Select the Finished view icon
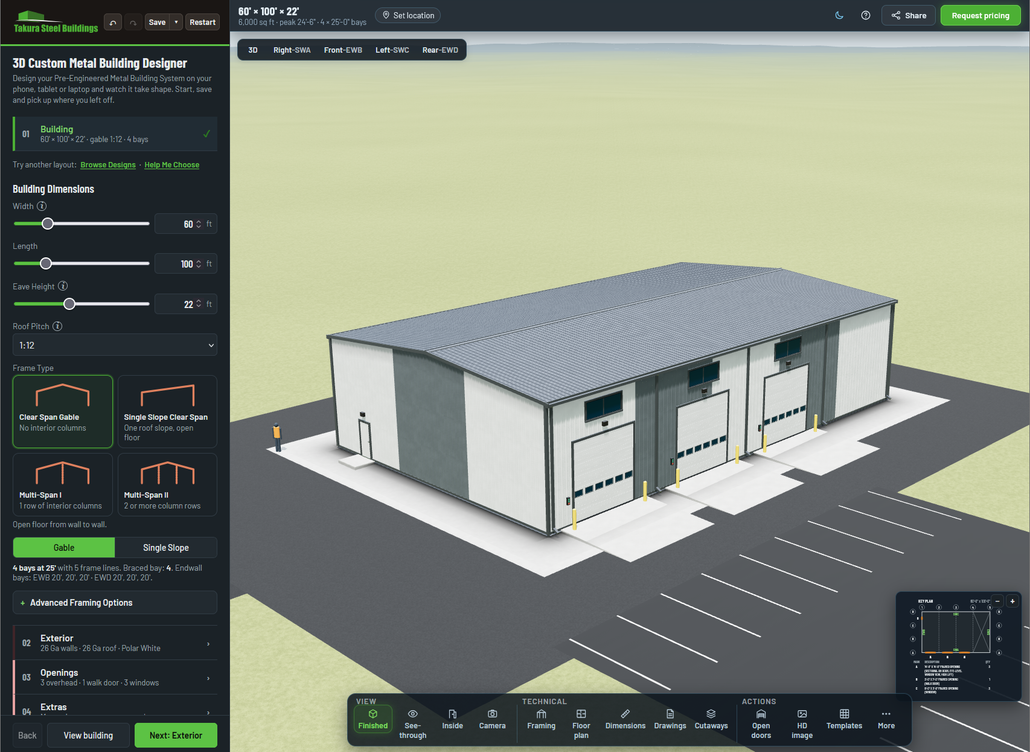The height and width of the screenshot is (752, 1030). point(372,719)
